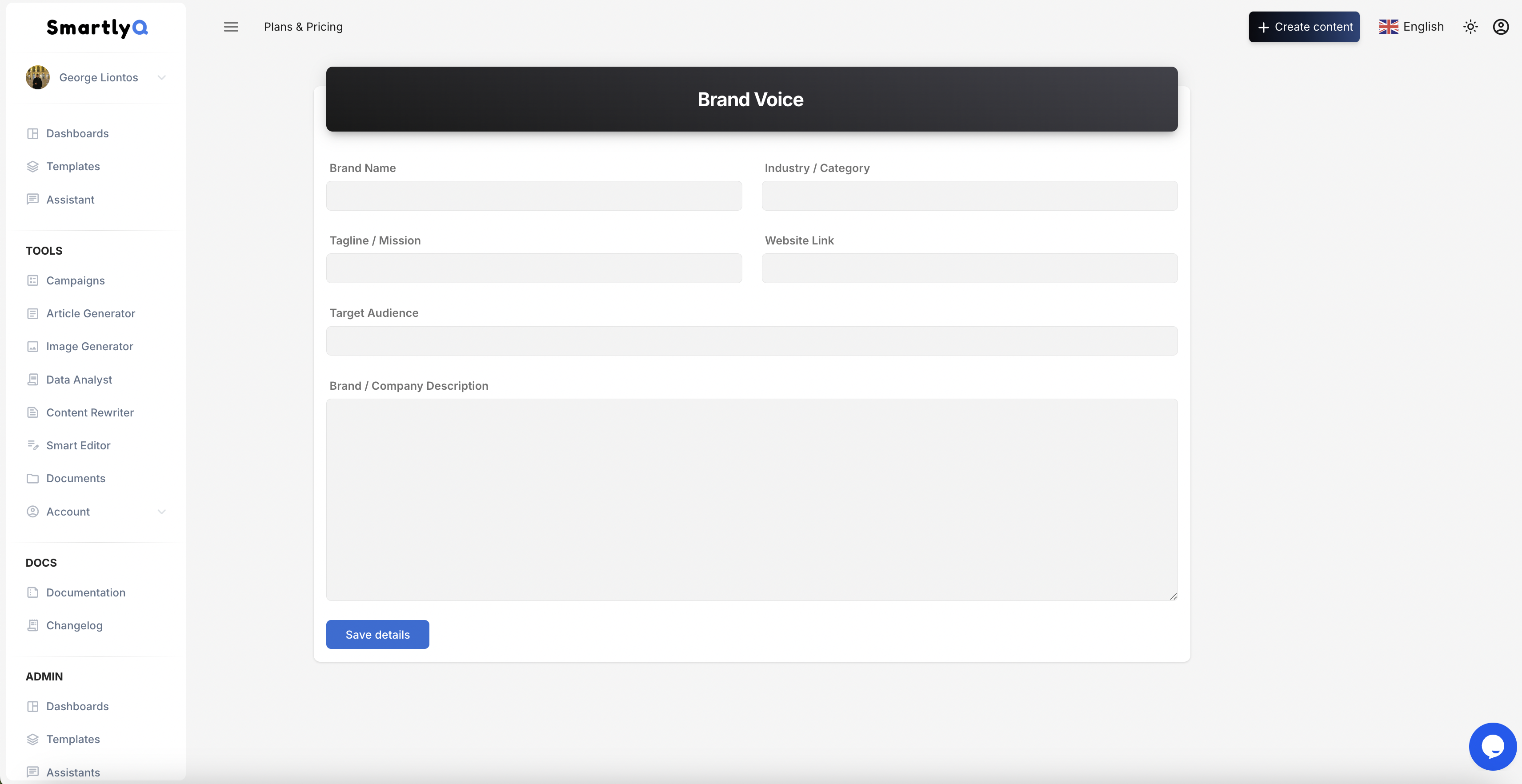Open the English language selector
This screenshot has width=1522, height=784.
pos(1411,27)
